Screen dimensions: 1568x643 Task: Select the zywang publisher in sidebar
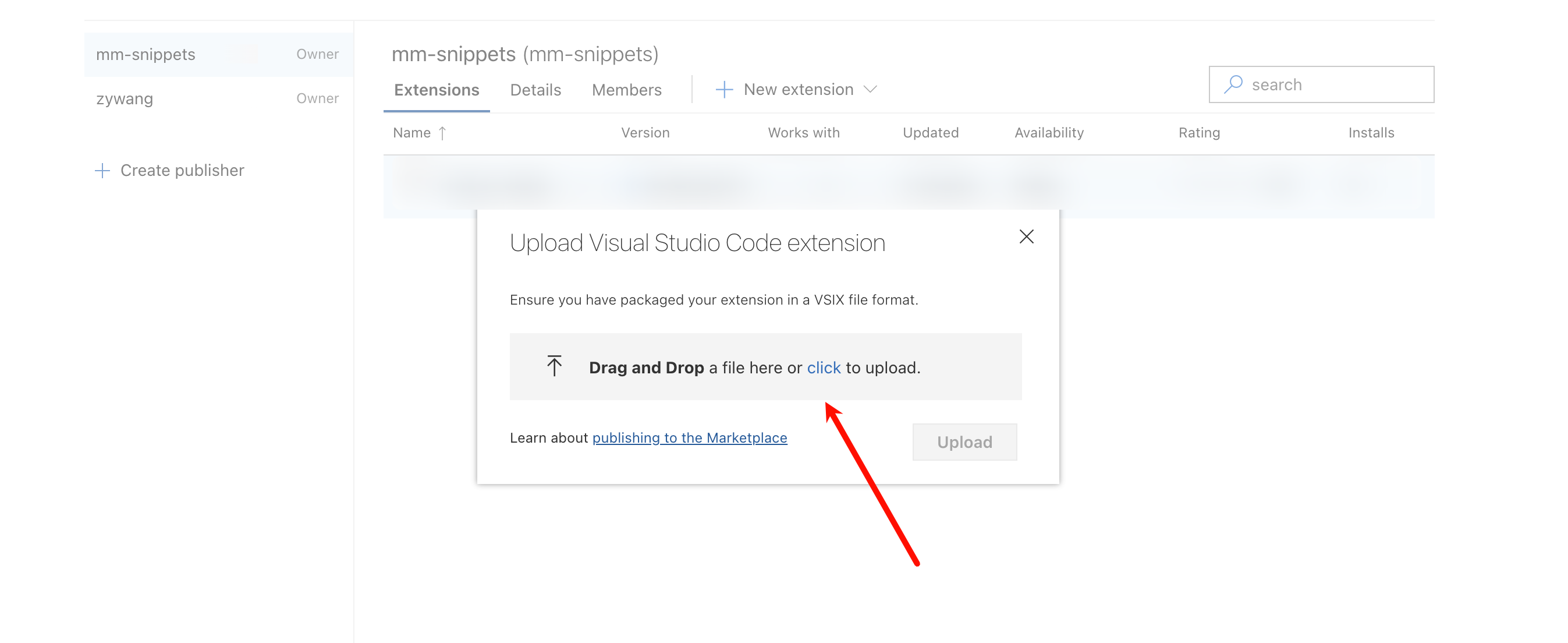tap(218, 98)
